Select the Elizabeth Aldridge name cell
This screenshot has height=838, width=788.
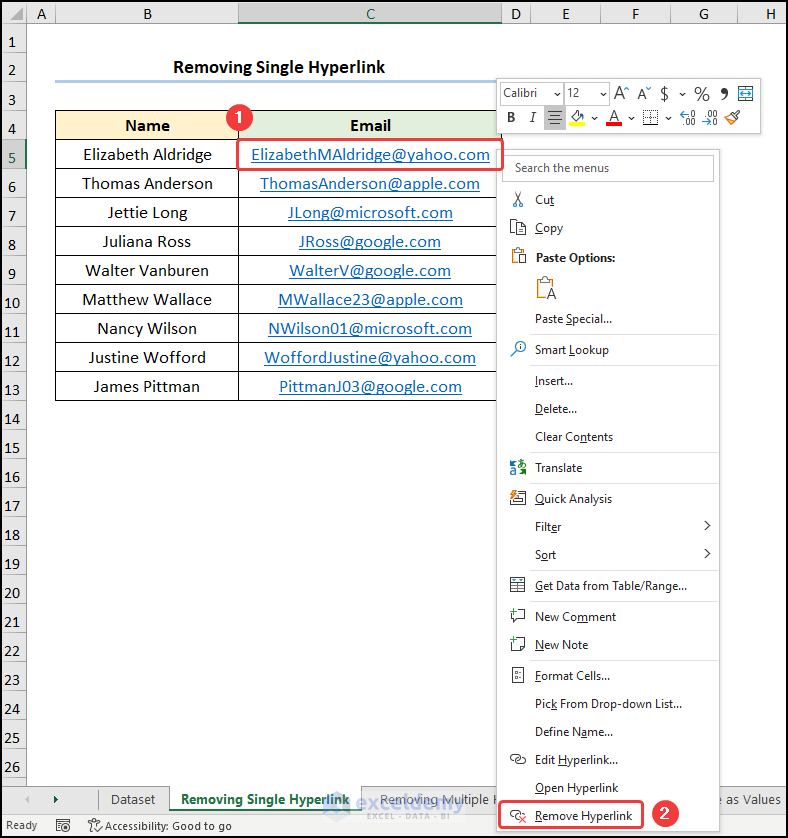pos(147,154)
